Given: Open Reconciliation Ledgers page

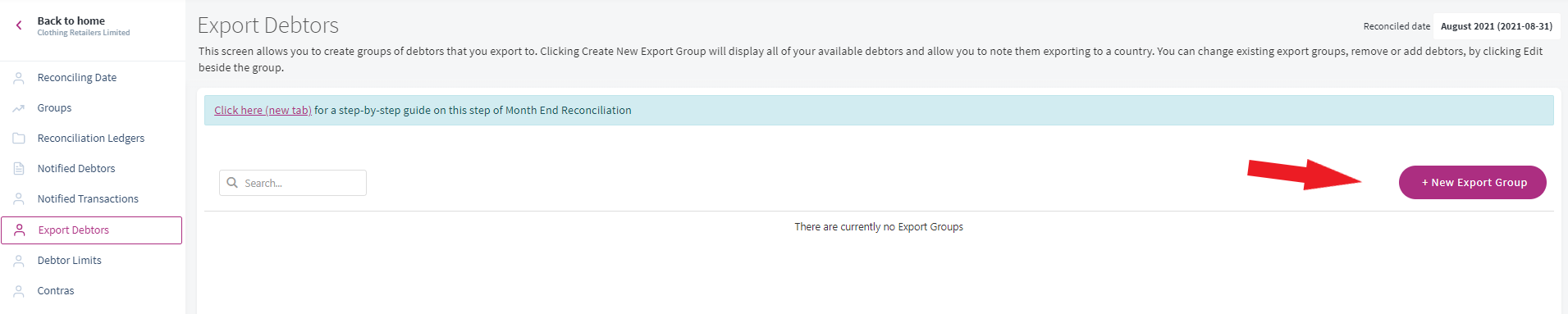Looking at the screenshot, I should click(92, 139).
